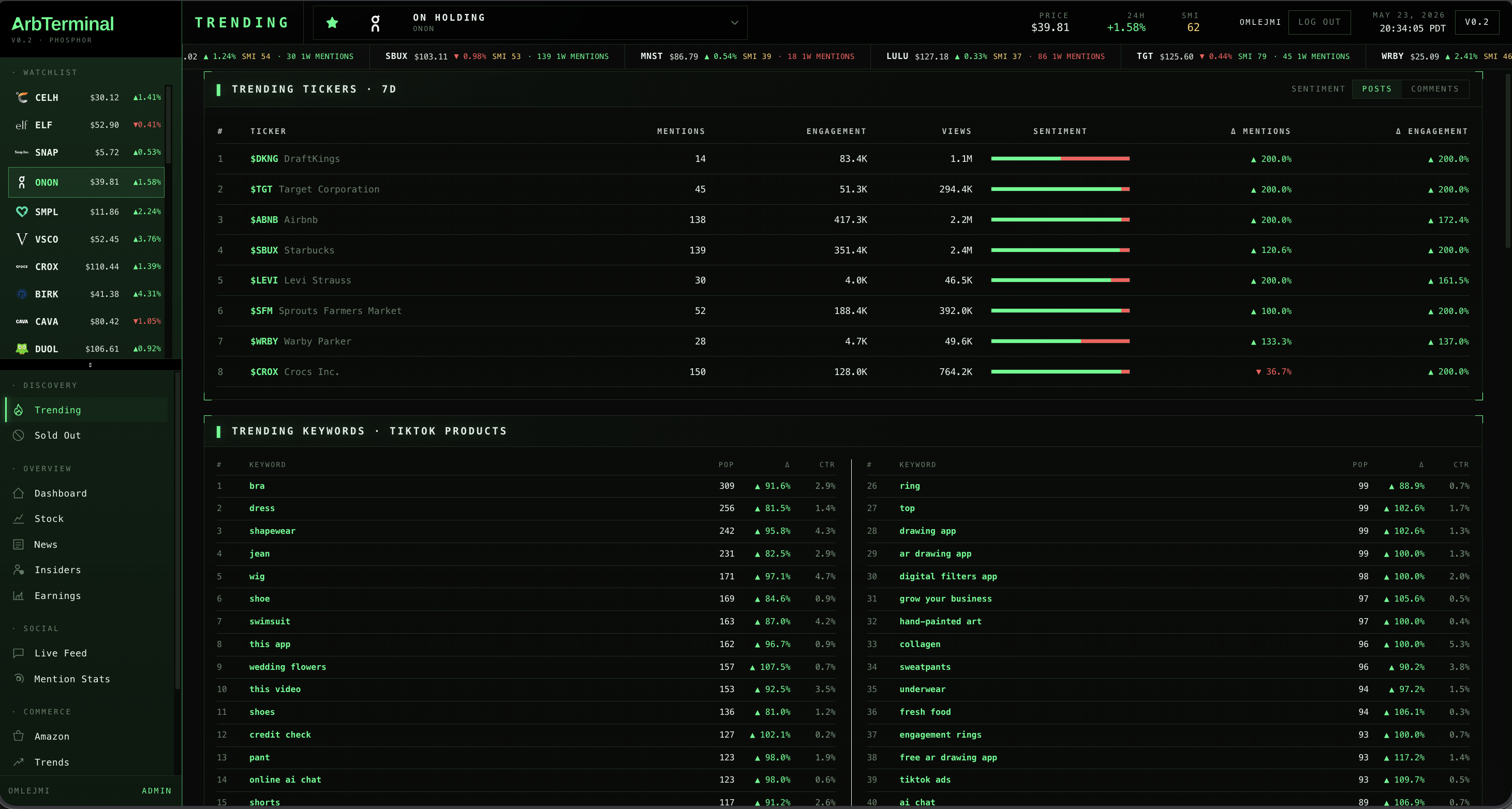
Task: Click the MNST ticker in scrolling tape
Action: click(651, 56)
